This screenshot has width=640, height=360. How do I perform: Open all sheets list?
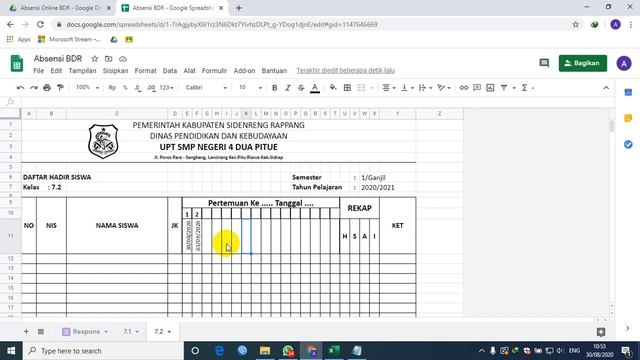[41, 331]
